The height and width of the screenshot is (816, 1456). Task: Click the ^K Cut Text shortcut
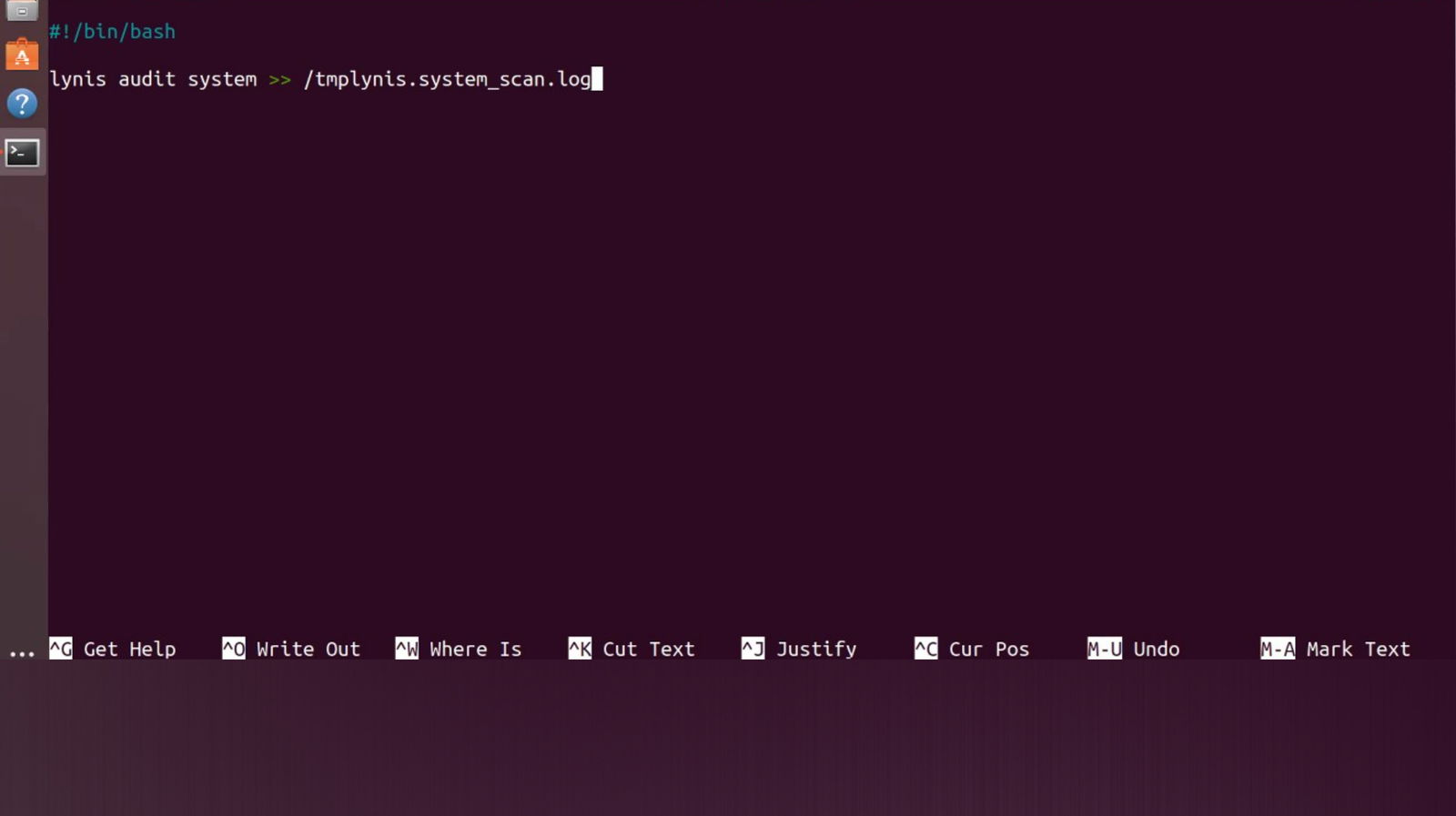click(x=632, y=649)
